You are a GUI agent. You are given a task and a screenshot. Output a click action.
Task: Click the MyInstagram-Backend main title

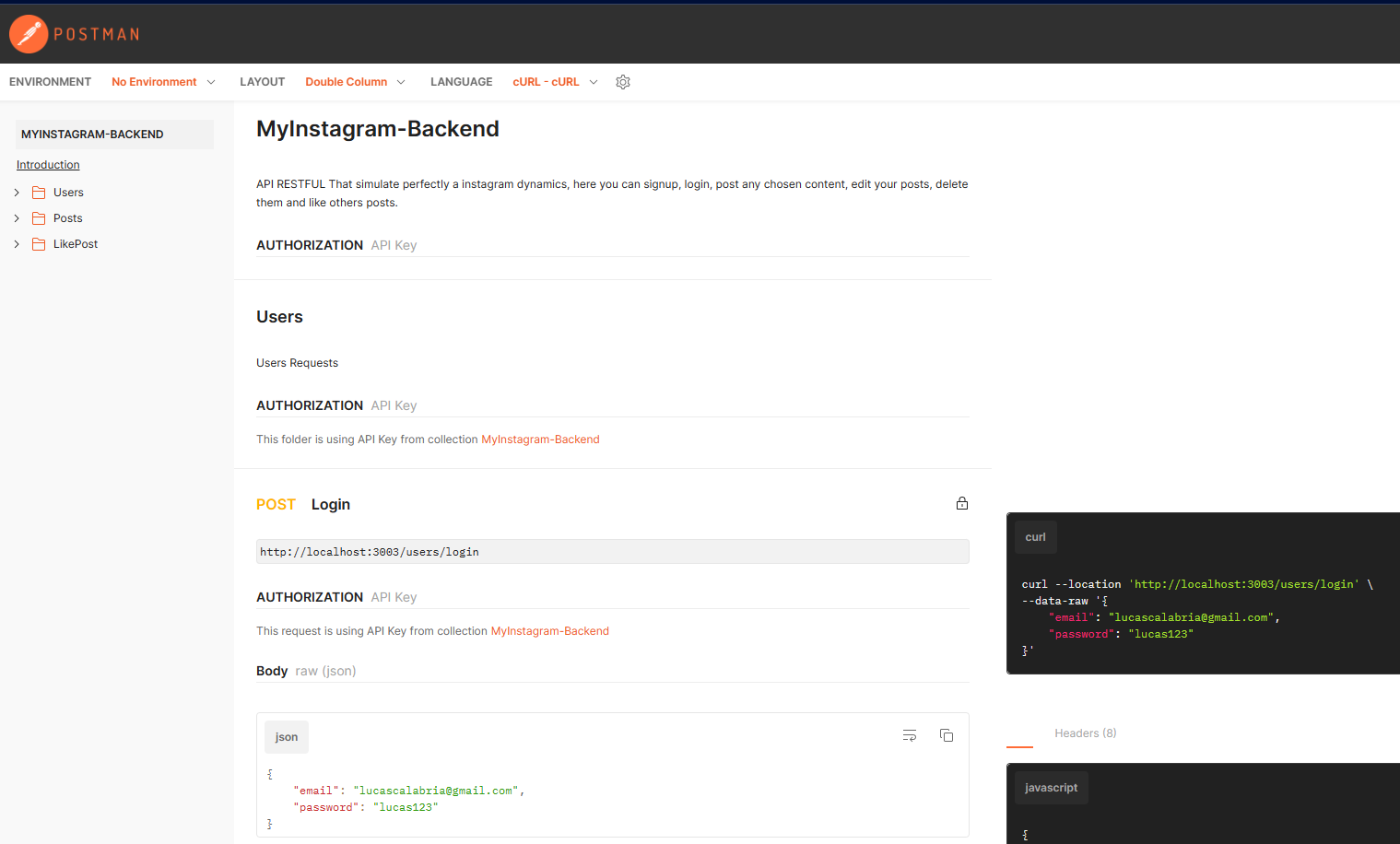point(378,129)
